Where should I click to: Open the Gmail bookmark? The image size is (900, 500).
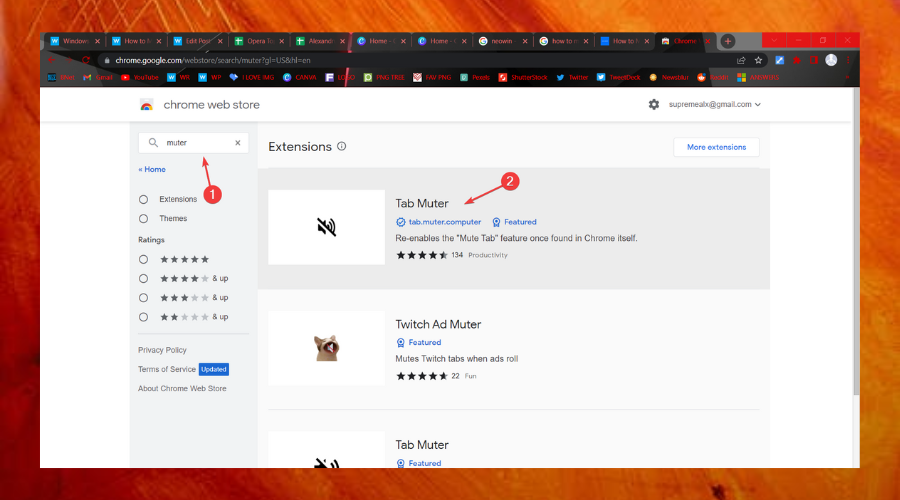coord(98,77)
